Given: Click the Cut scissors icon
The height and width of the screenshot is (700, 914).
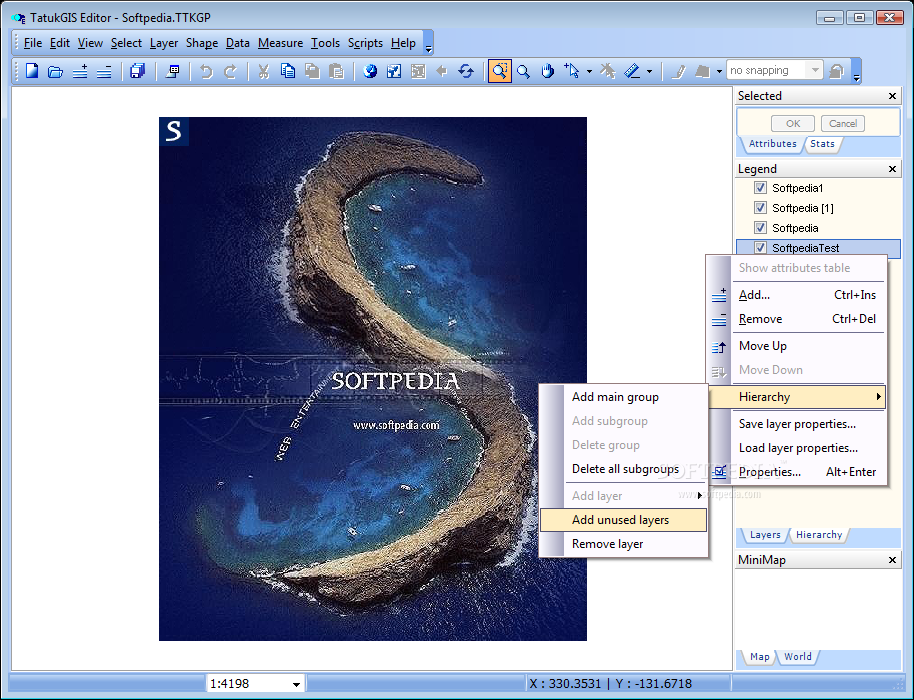Looking at the screenshot, I should pyautogui.click(x=263, y=71).
